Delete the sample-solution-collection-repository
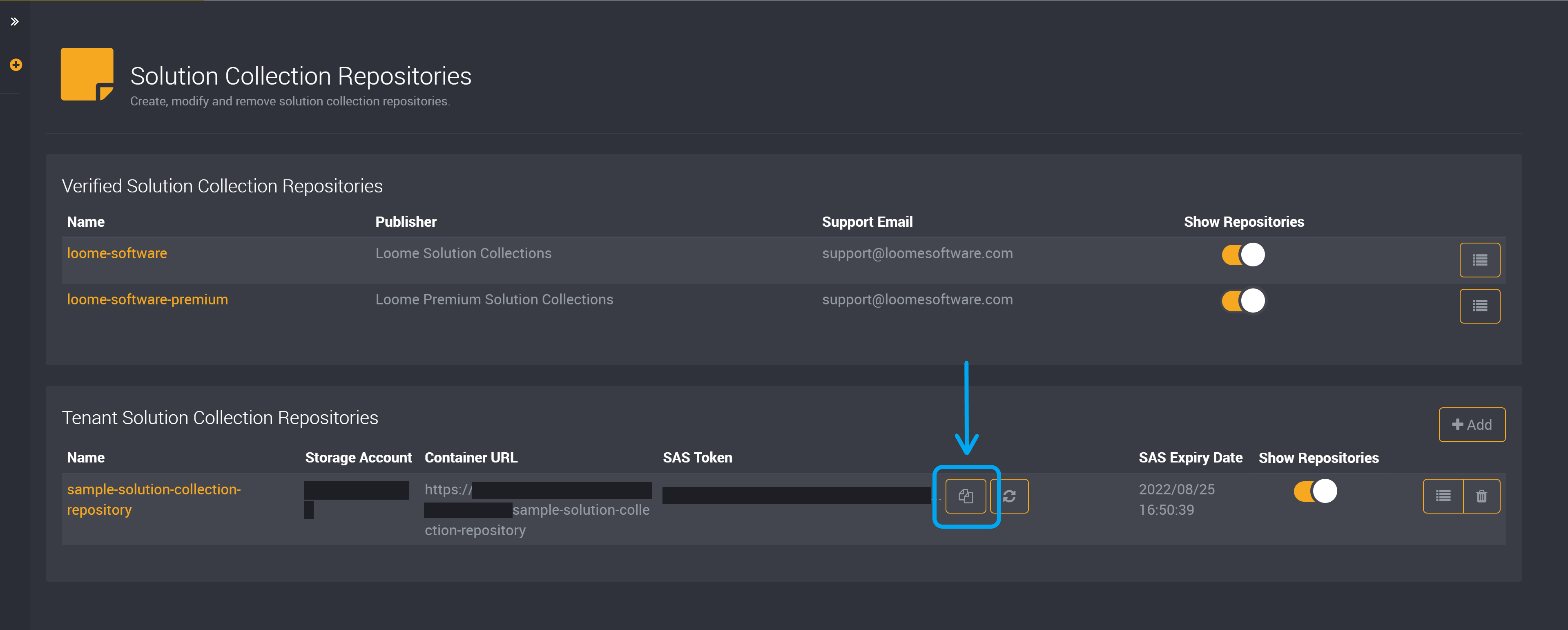Image resolution: width=1568 pixels, height=630 pixels. click(1481, 496)
